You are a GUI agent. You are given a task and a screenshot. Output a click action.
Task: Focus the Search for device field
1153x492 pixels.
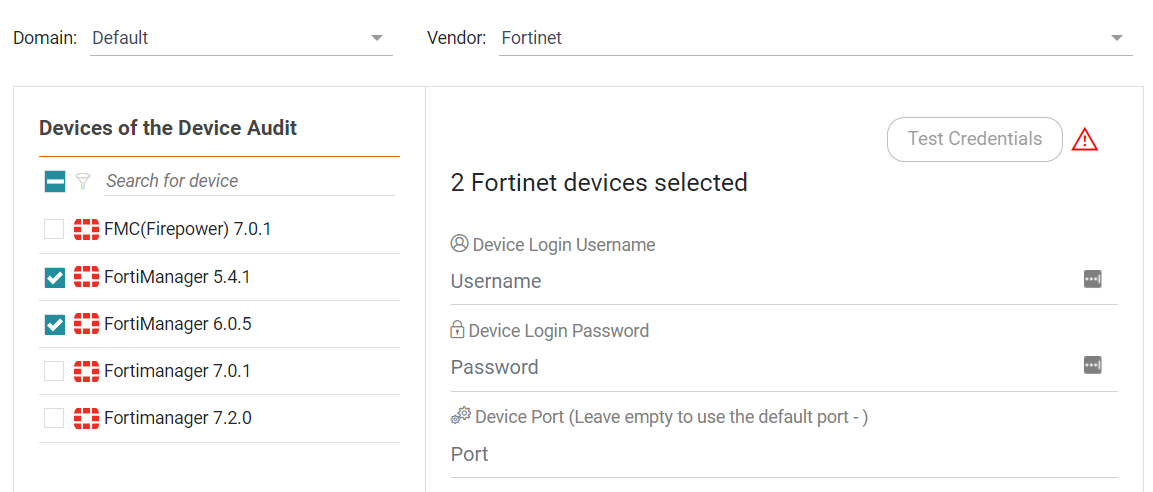tap(249, 181)
